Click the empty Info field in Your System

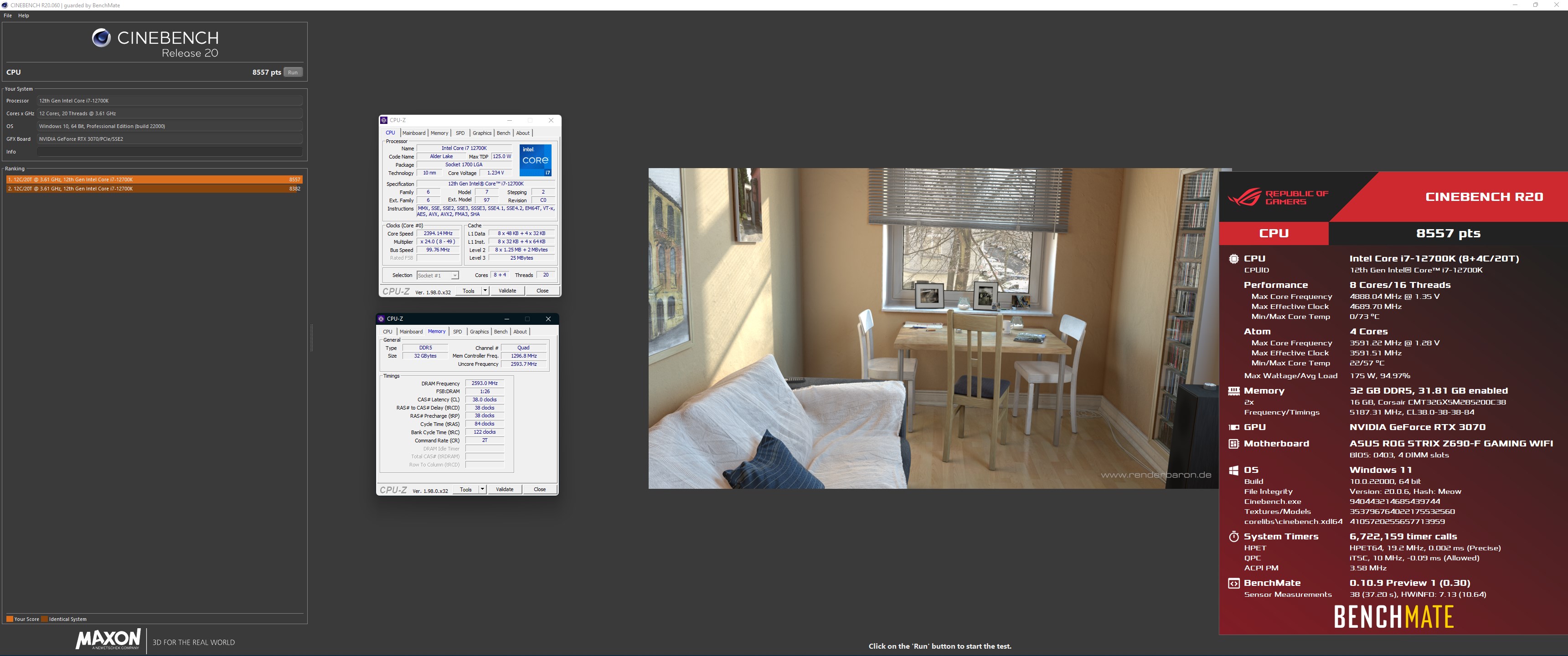tap(170, 152)
